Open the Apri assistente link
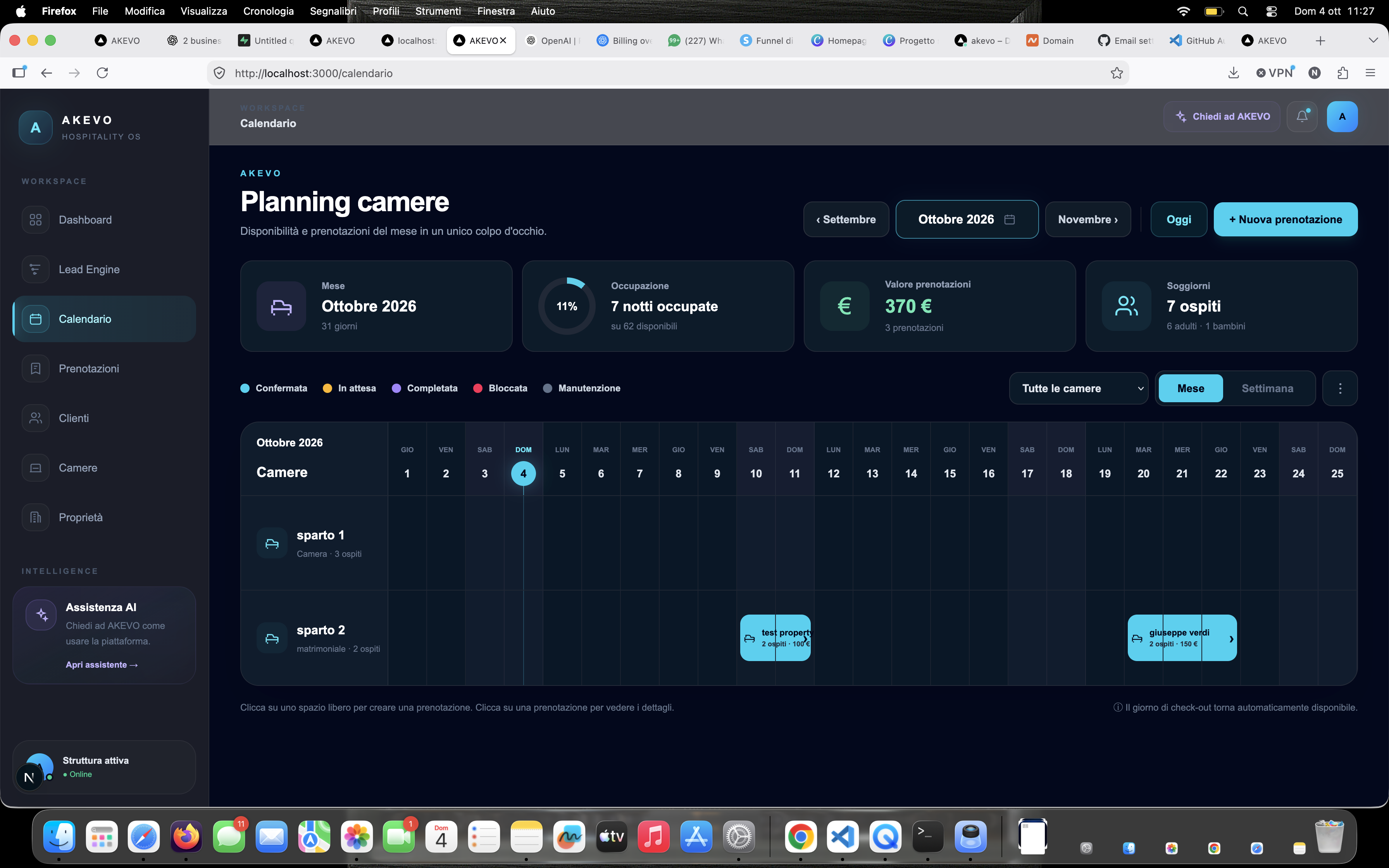Image resolution: width=1389 pixels, height=868 pixels. click(102, 665)
